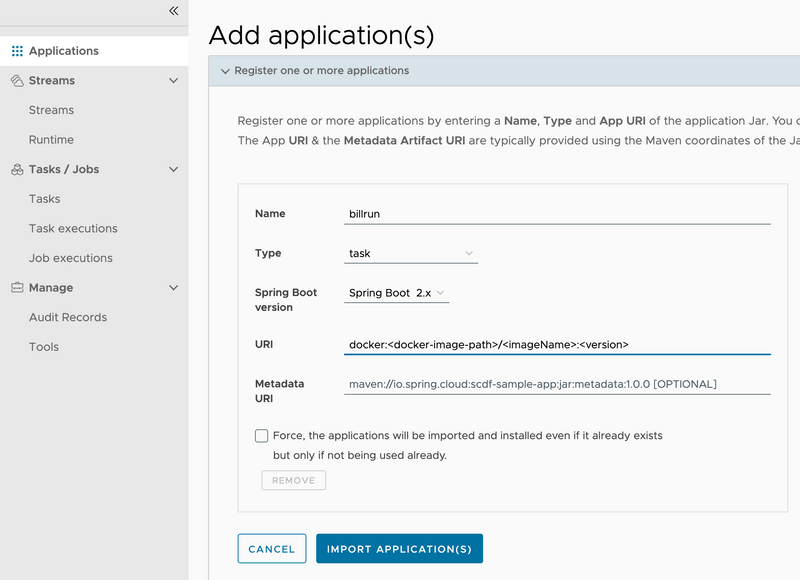This screenshot has height=580, width=800.
Task: Click the 'Metadata URI' field label
Action: coord(280,391)
